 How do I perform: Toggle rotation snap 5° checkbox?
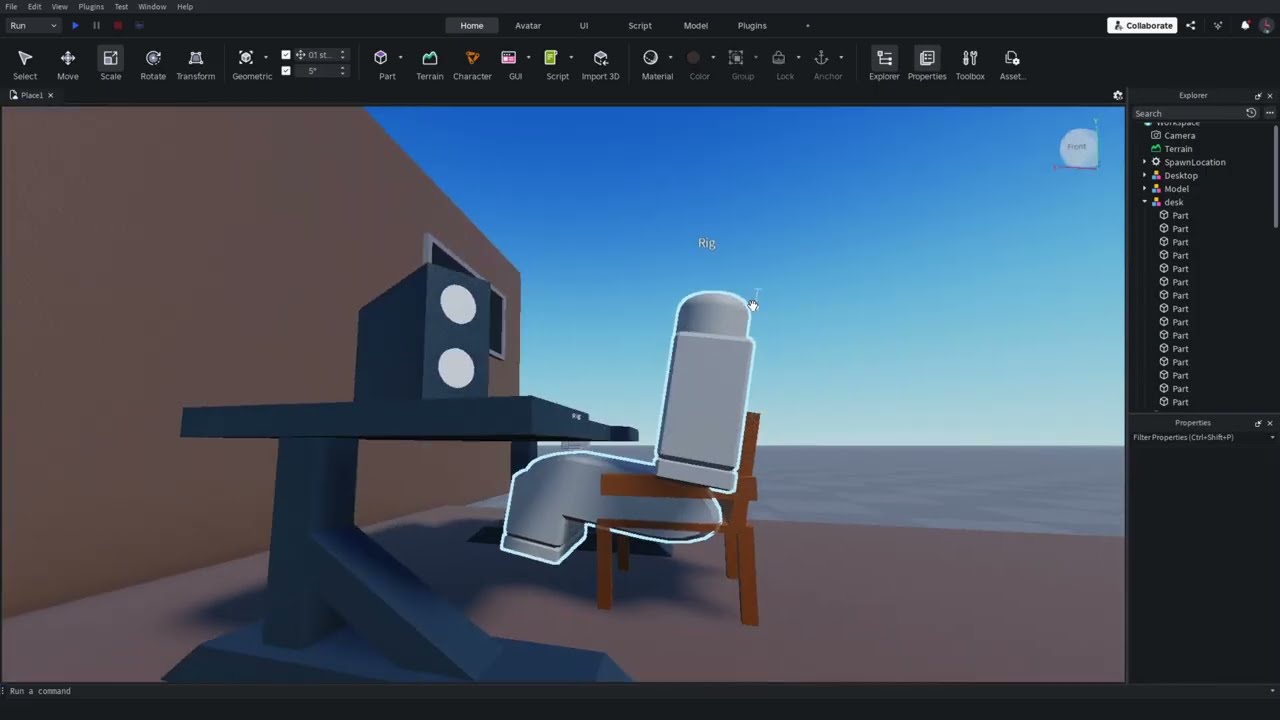[x=286, y=71]
